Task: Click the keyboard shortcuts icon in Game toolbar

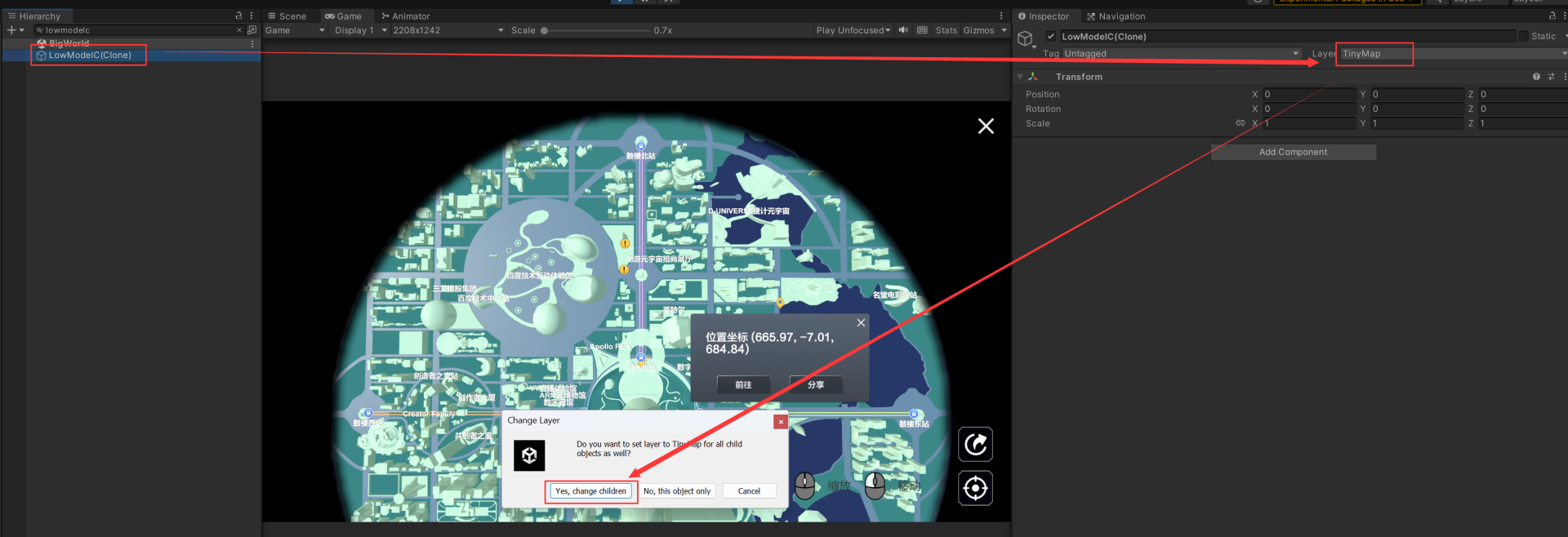Action: [x=922, y=30]
